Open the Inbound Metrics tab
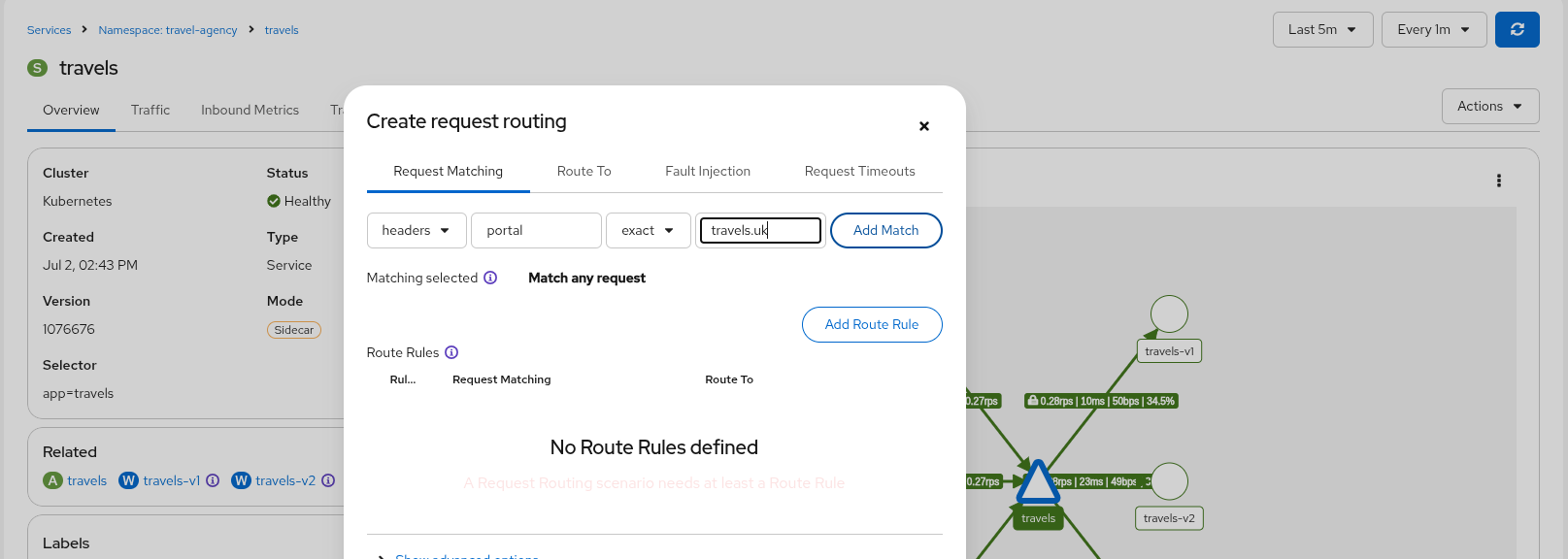This screenshot has width=1568, height=559. [250, 111]
